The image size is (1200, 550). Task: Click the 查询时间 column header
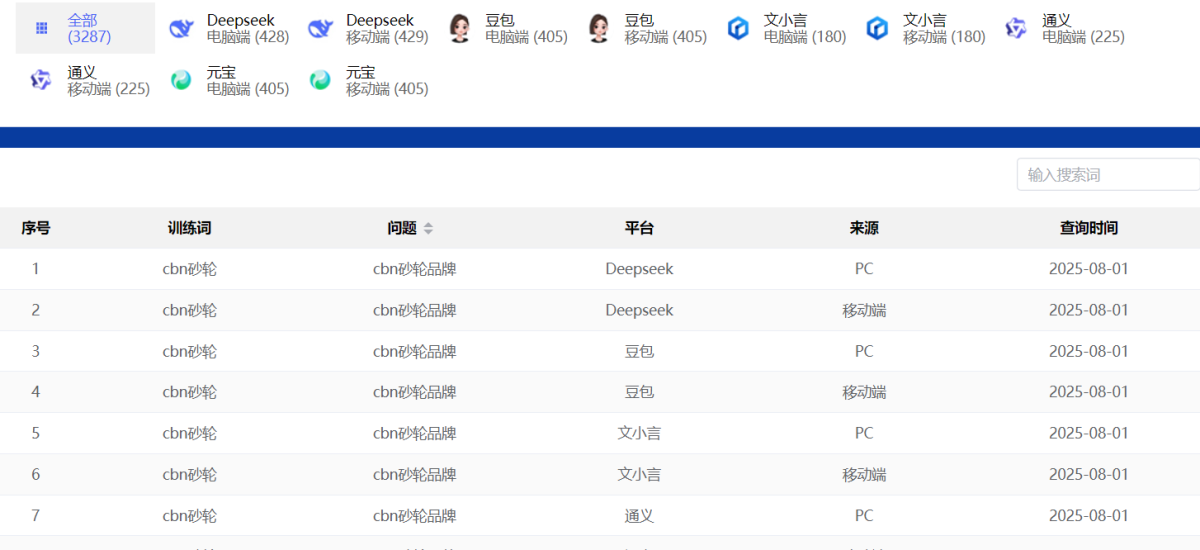tap(1088, 228)
